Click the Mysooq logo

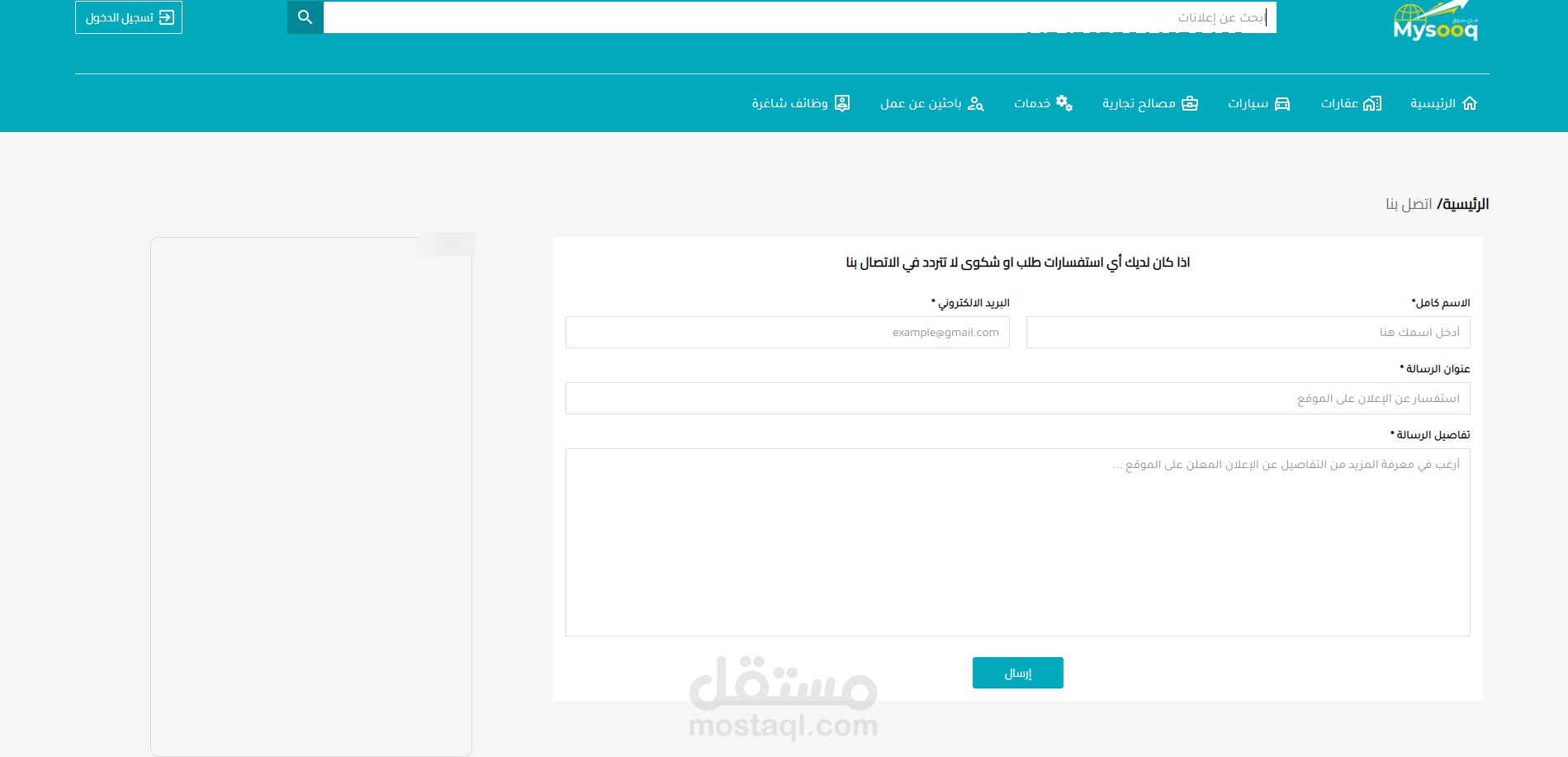[1435, 21]
